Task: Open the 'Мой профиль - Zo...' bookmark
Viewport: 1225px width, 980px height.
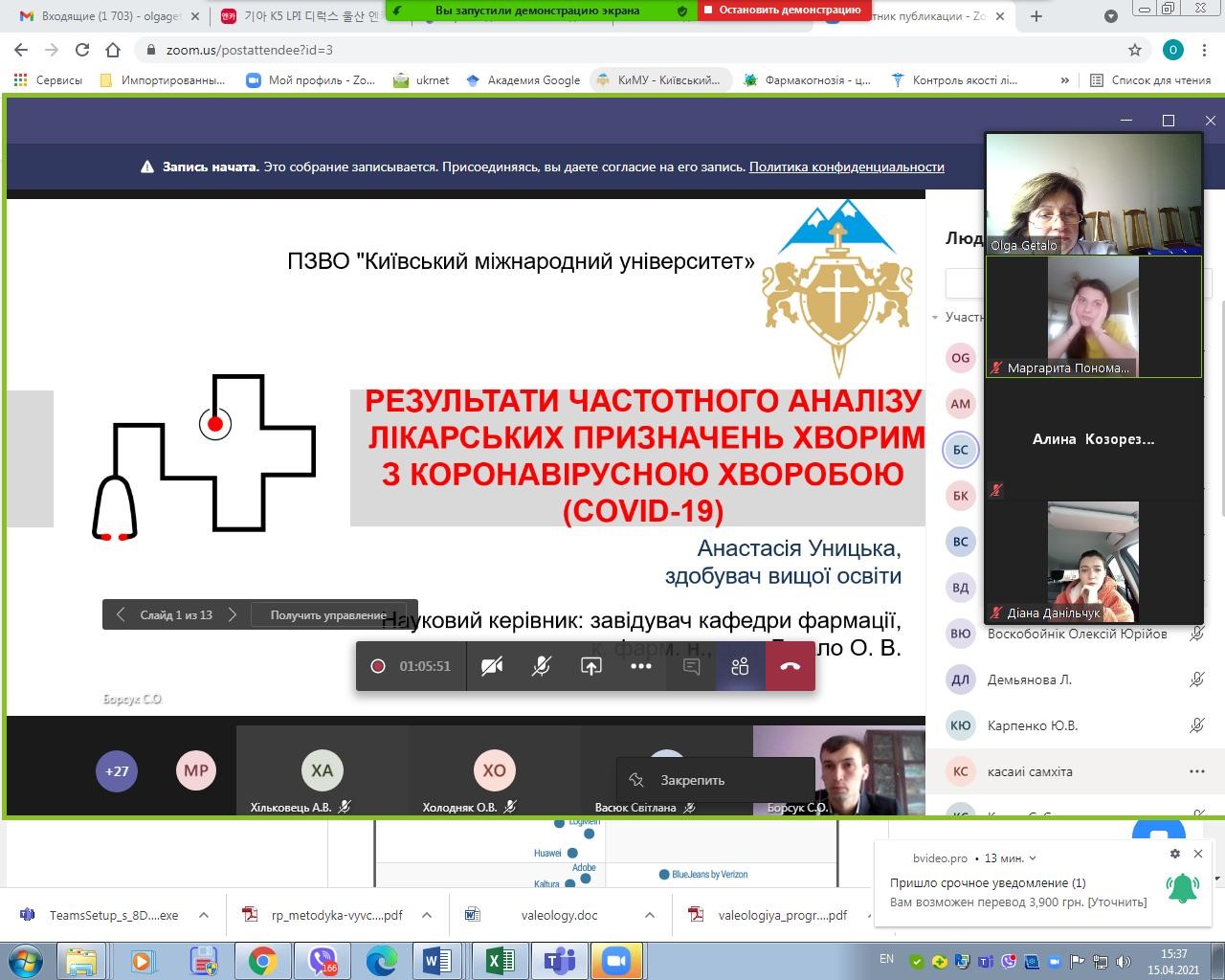Action: pyautogui.click(x=311, y=80)
